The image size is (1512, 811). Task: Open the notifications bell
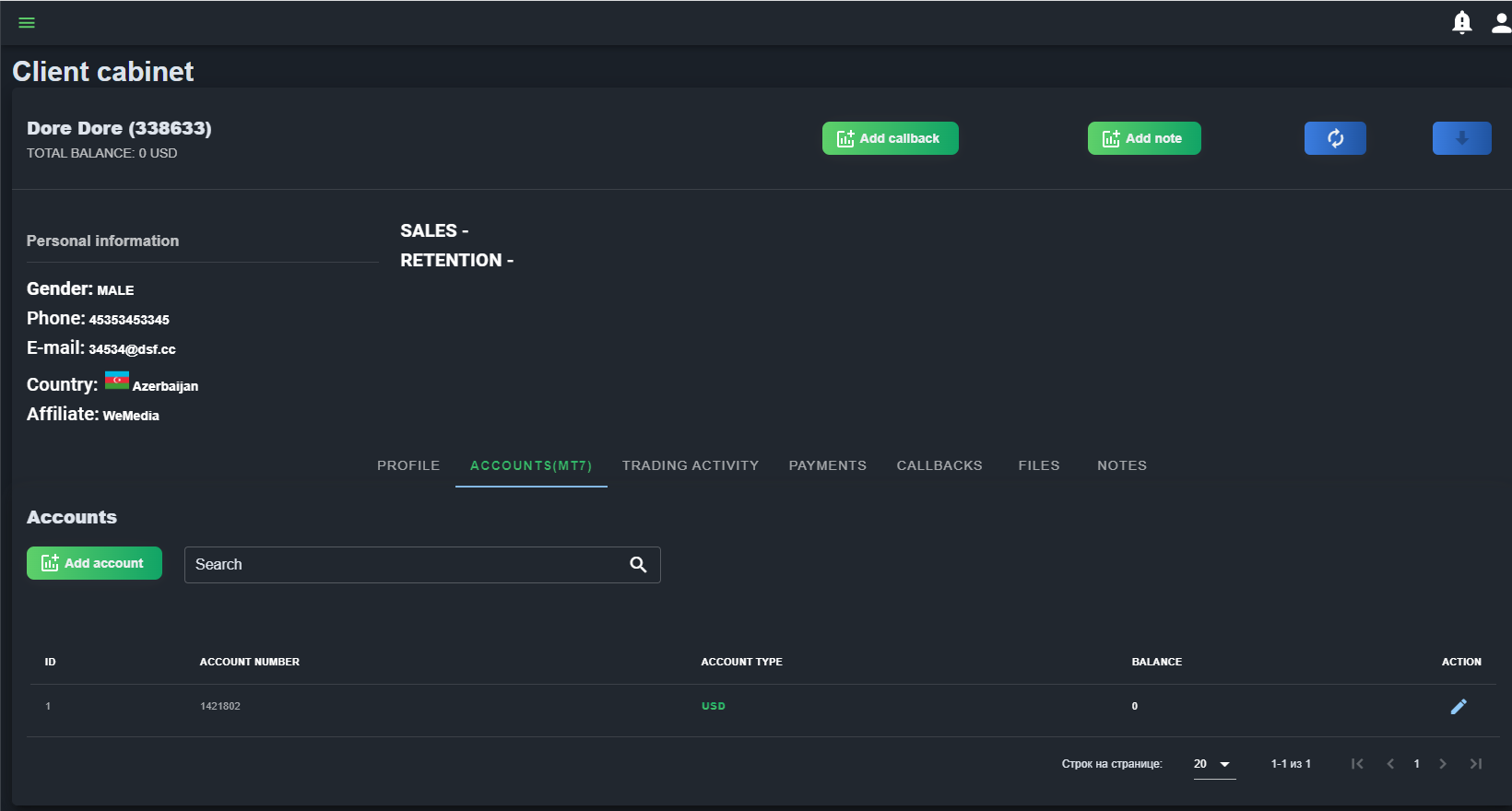click(x=1461, y=22)
